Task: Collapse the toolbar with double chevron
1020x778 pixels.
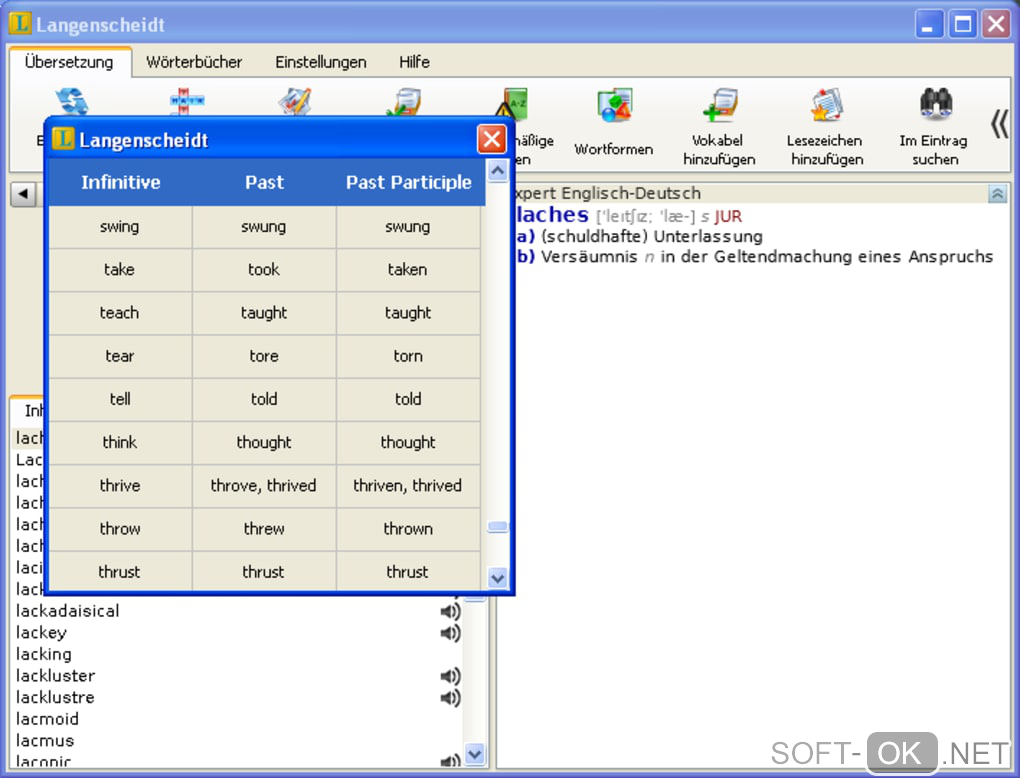Action: (x=999, y=124)
